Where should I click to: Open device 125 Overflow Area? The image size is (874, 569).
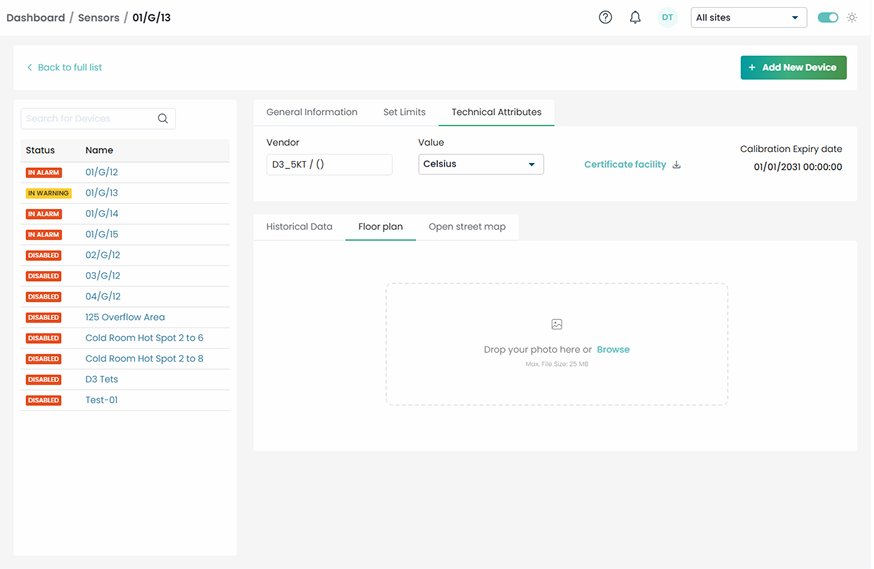(x=125, y=317)
